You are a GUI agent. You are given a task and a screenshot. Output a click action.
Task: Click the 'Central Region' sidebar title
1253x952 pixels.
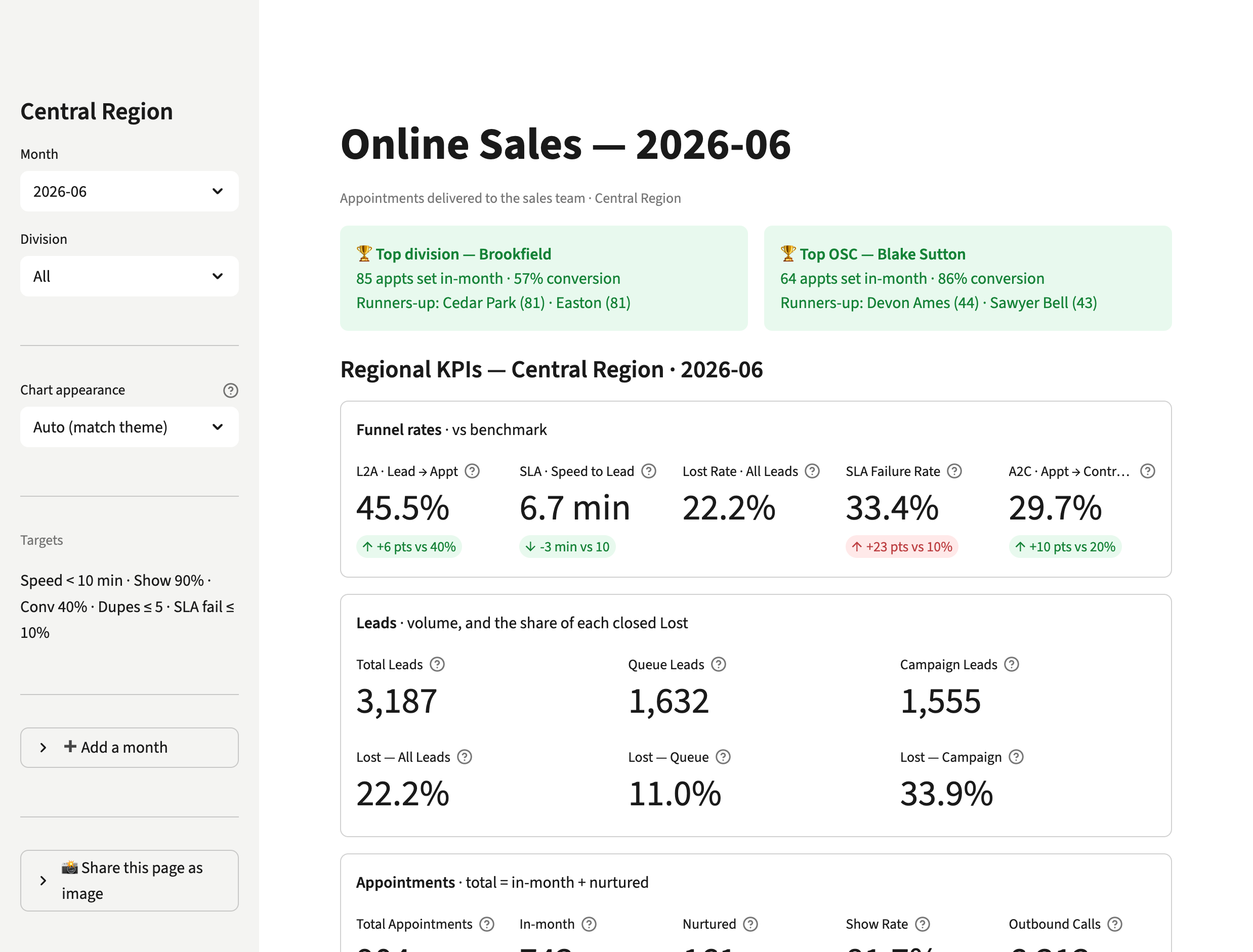96,112
